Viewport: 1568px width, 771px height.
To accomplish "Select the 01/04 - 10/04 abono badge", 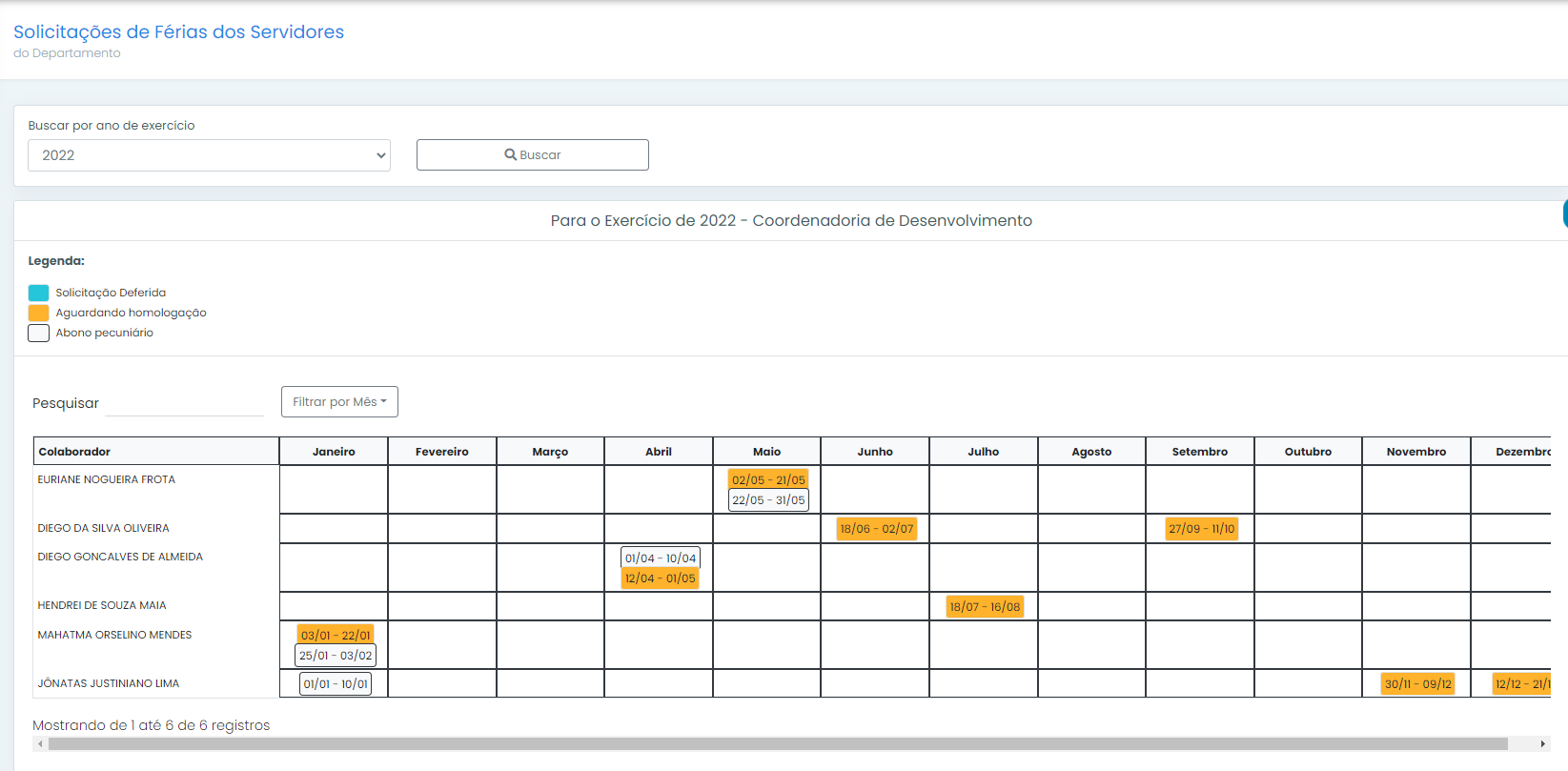I will click(x=661, y=558).
